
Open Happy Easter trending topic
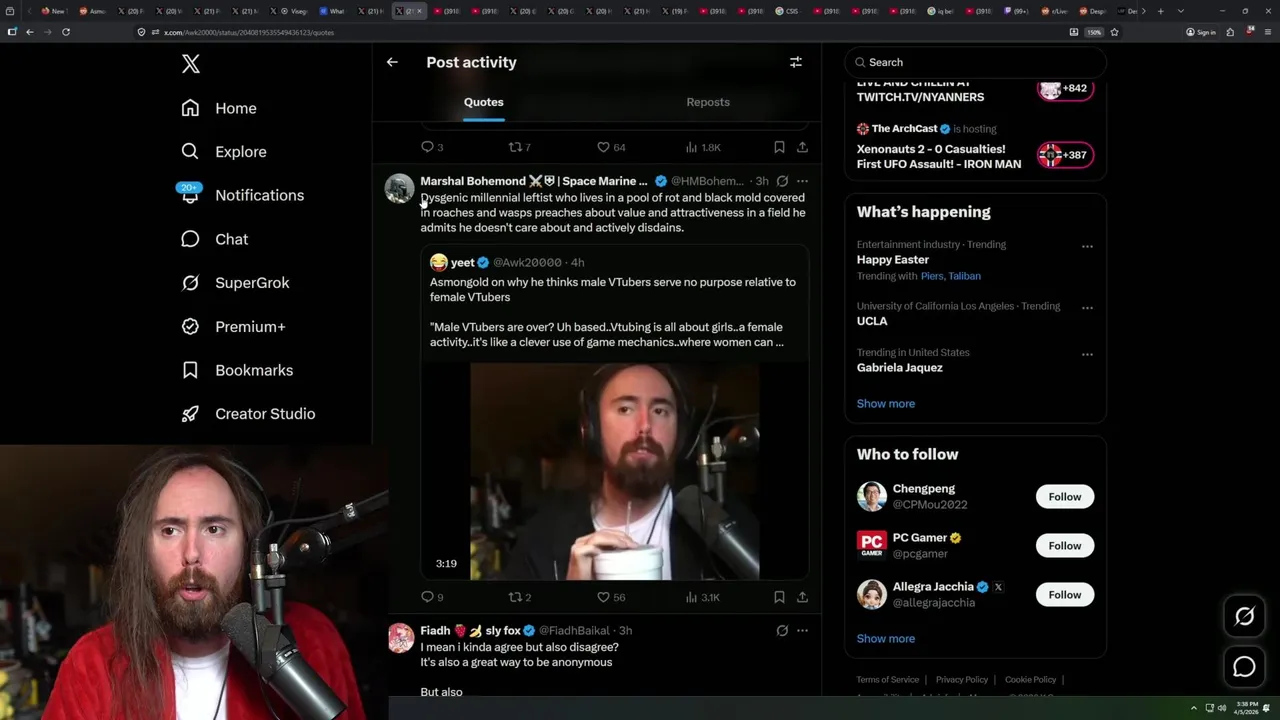tap(892, 260)
